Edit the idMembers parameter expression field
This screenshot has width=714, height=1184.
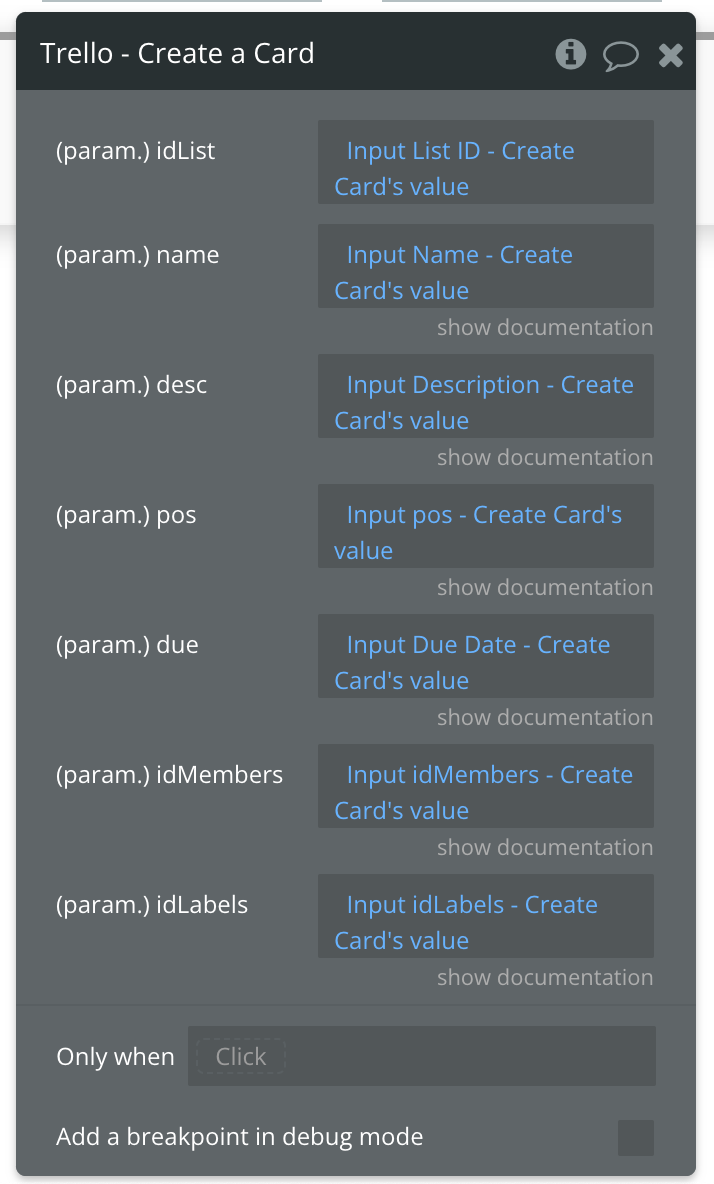point(485,785)
